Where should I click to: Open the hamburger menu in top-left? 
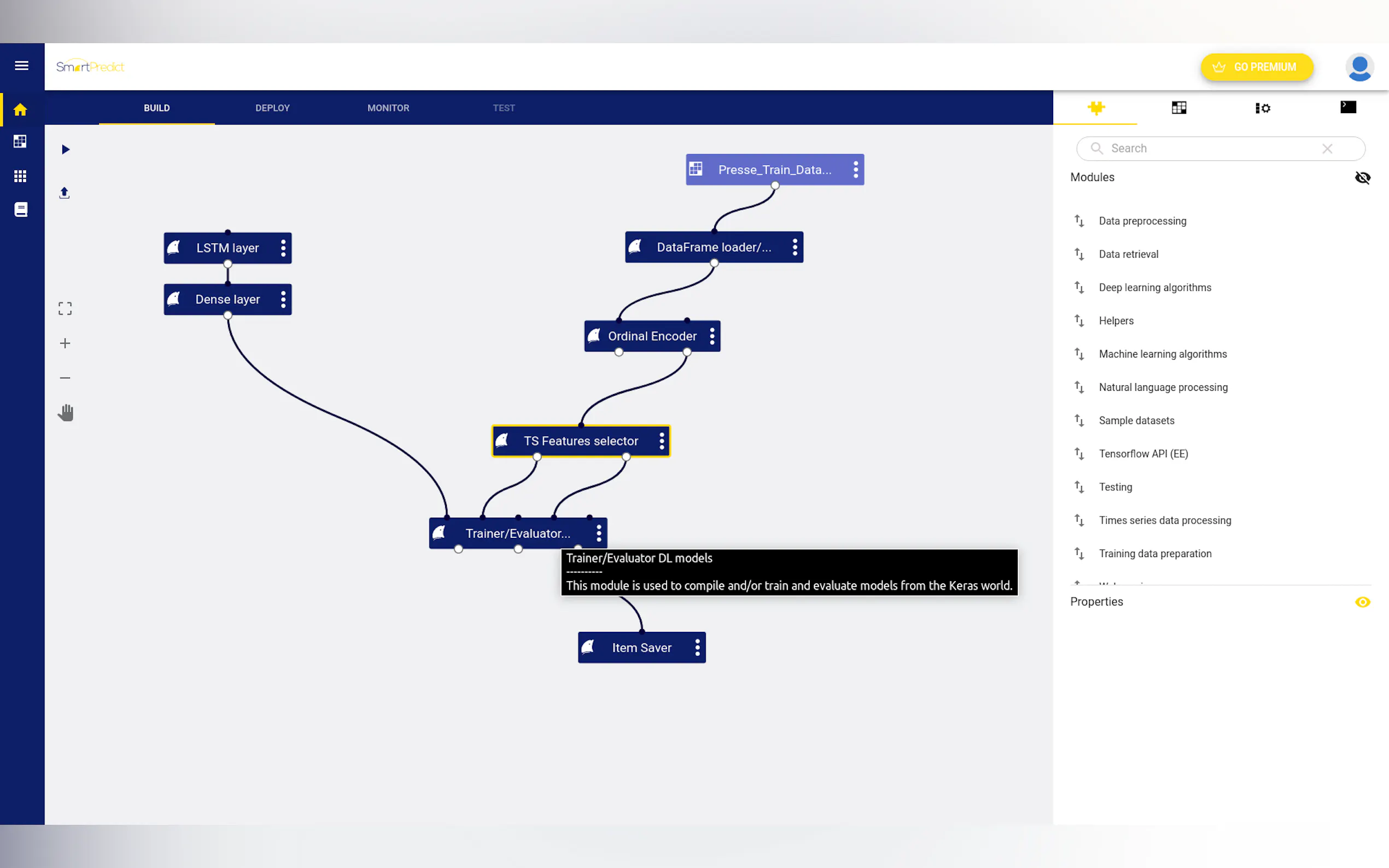[22, 66]
